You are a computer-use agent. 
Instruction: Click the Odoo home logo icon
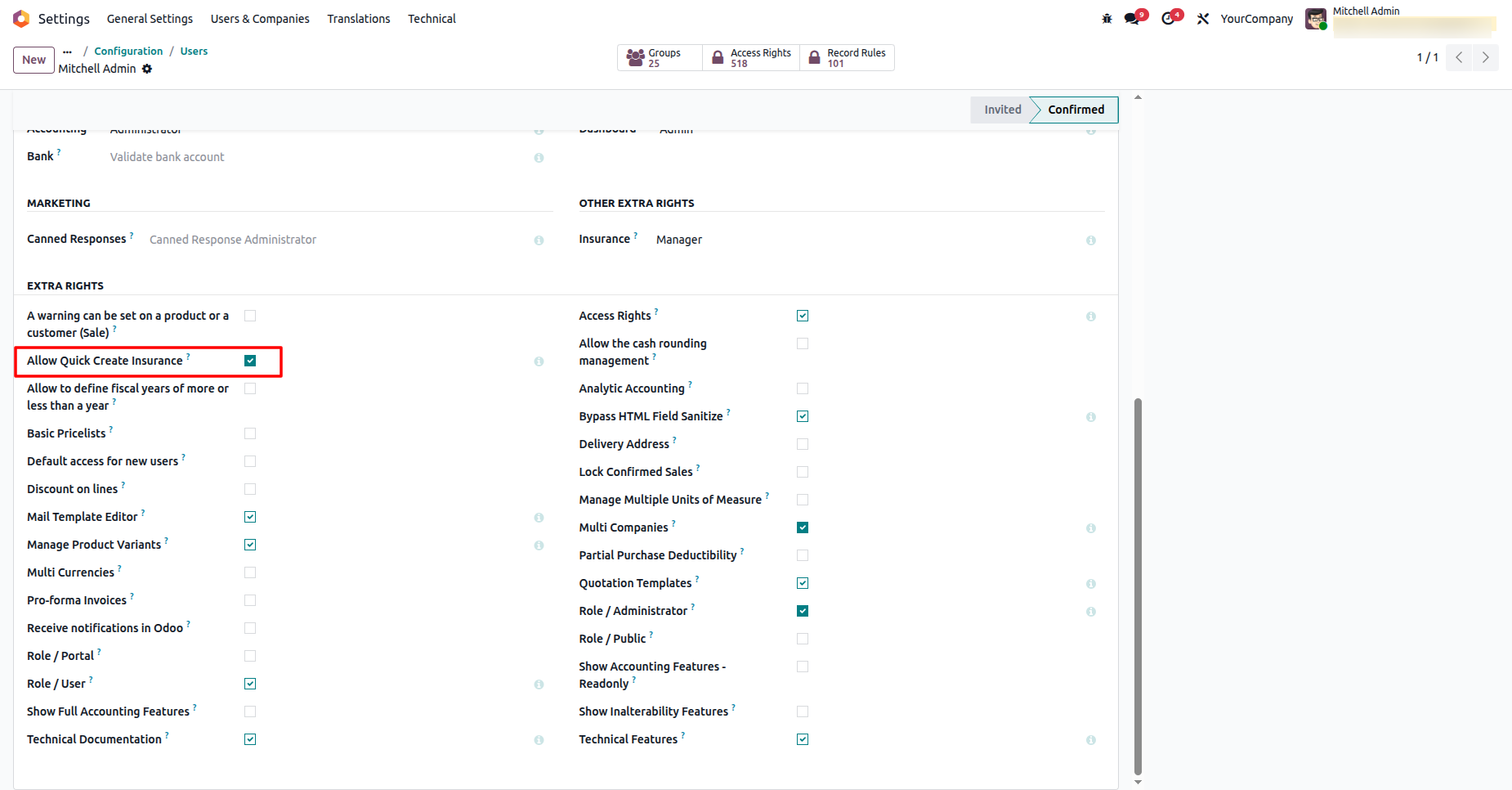coord(21,19)
